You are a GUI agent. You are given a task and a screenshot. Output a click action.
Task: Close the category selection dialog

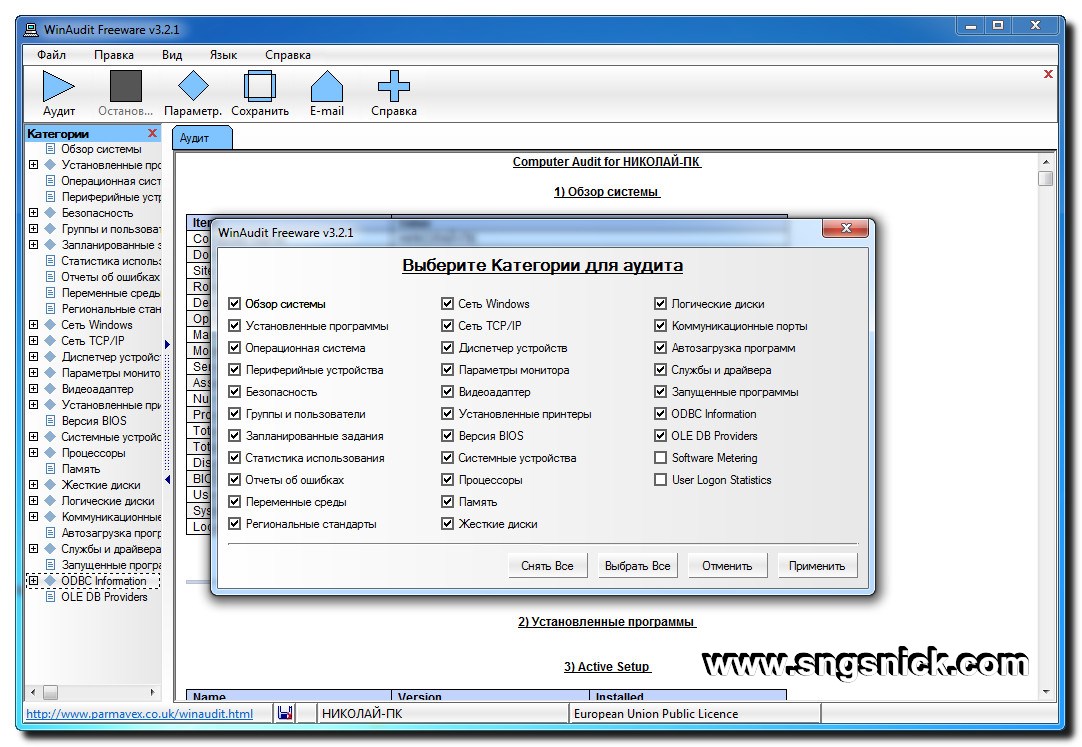(x=845, y=228)
